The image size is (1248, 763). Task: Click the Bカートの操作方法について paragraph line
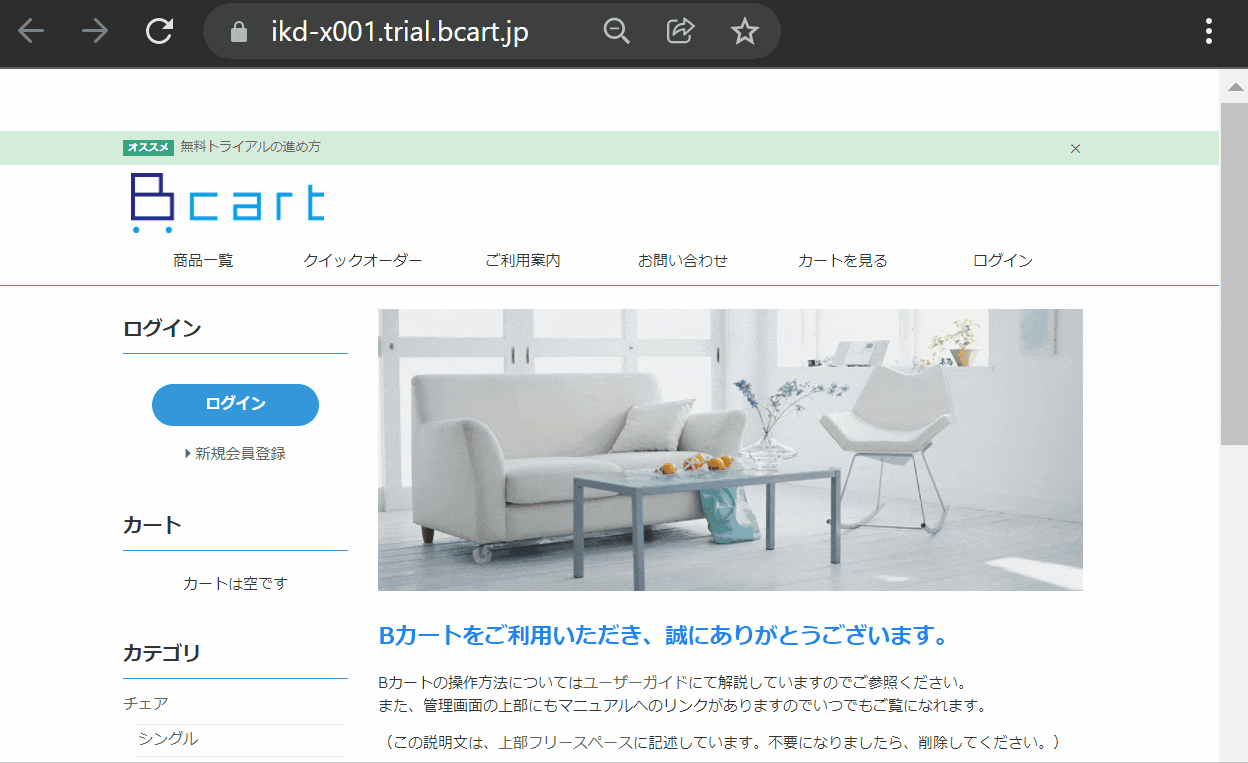[x=673, y=682]
